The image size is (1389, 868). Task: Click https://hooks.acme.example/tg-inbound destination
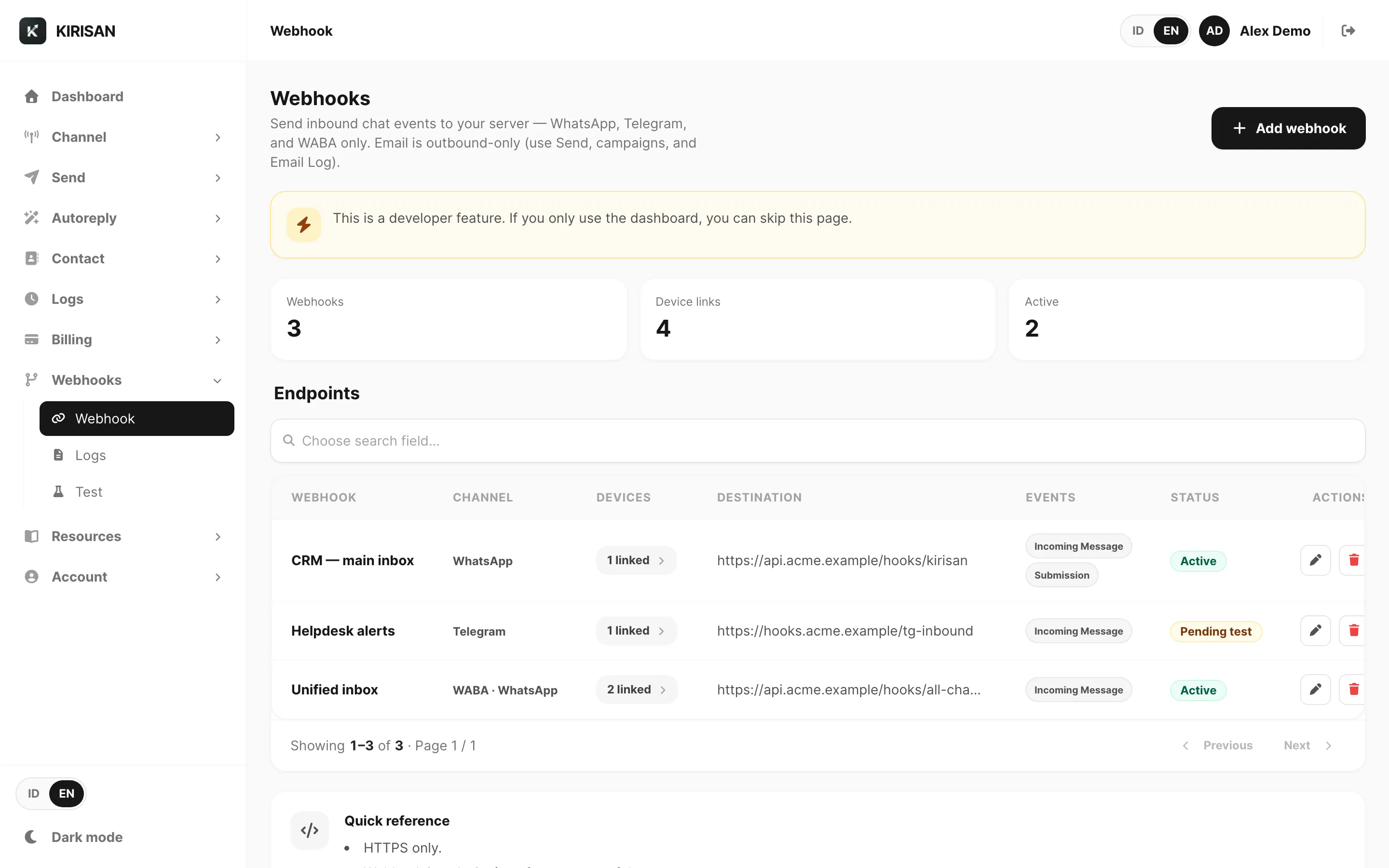click(x=845, y=631)
